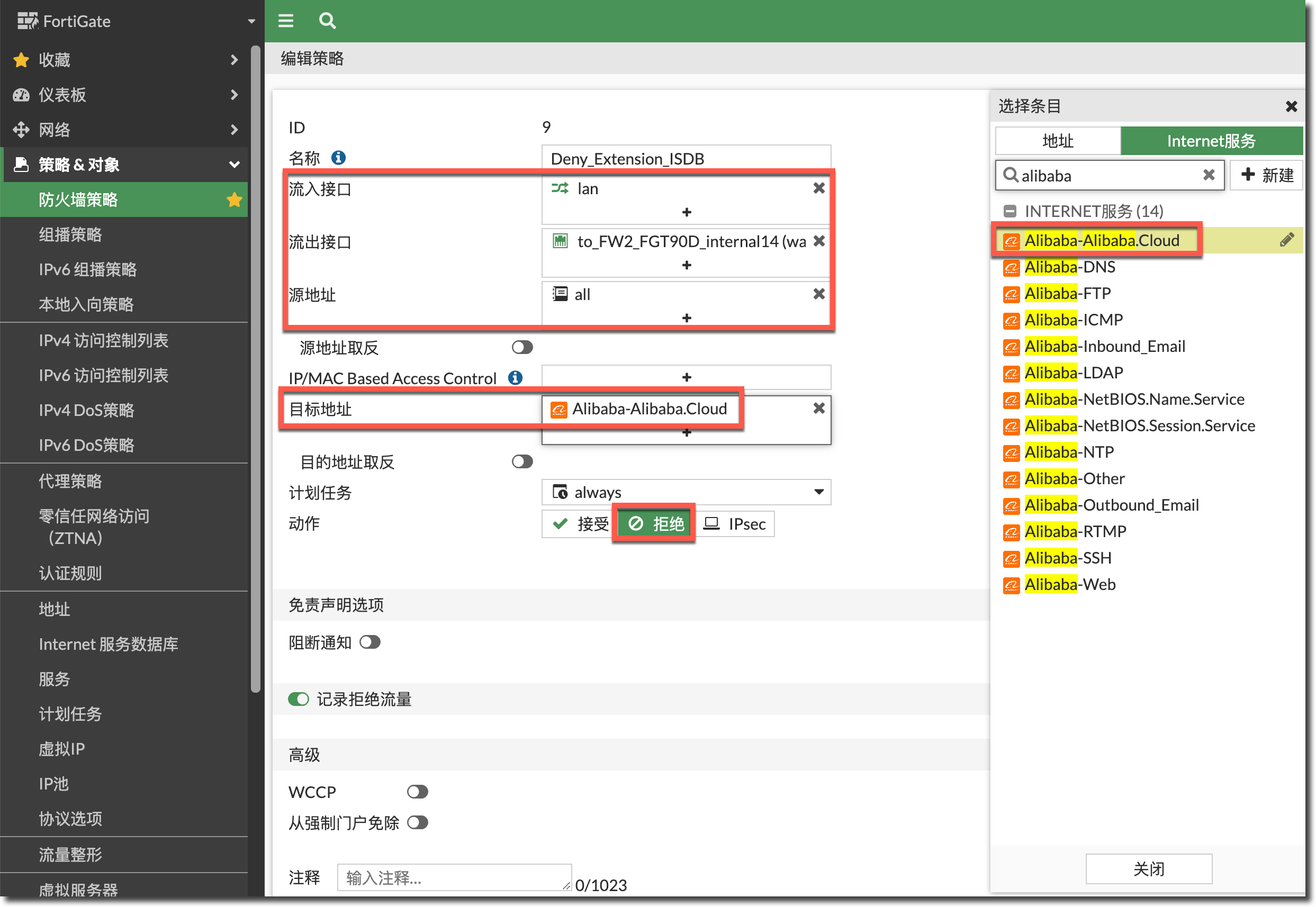This screenshot has width=1316, height=907.
Task: Click the info icon next to 名称
Action: coord(338,157)
